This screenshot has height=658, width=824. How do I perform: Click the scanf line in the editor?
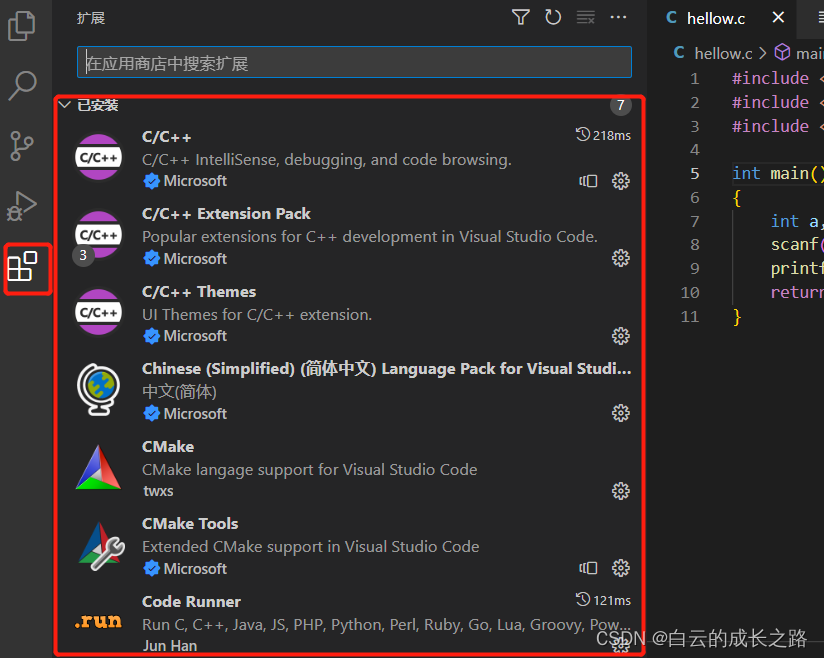click(797, 244)
